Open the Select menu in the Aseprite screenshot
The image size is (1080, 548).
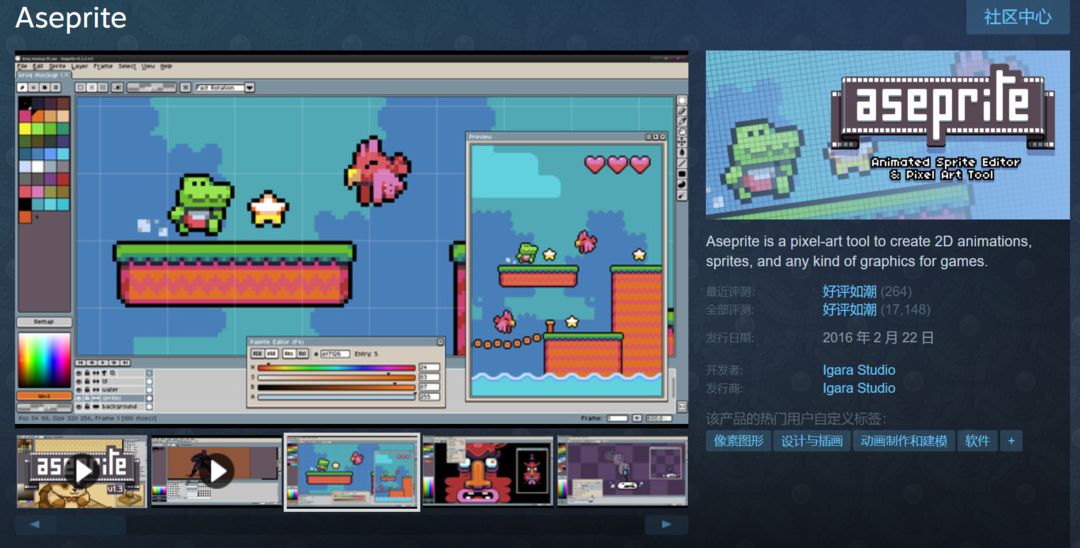point(127,66)
